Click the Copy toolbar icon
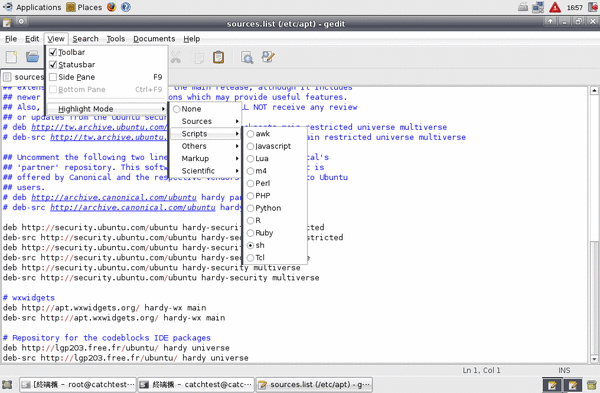The image size is (600, 393). [x=198, y=57]
